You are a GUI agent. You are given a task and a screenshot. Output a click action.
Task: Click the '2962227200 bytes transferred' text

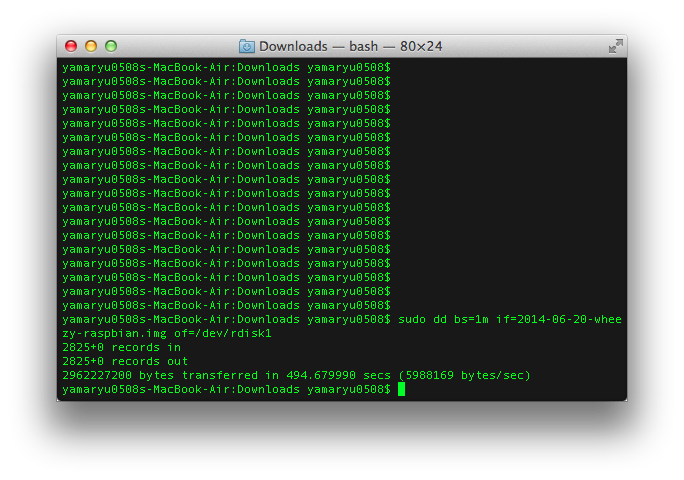point(160,375)
